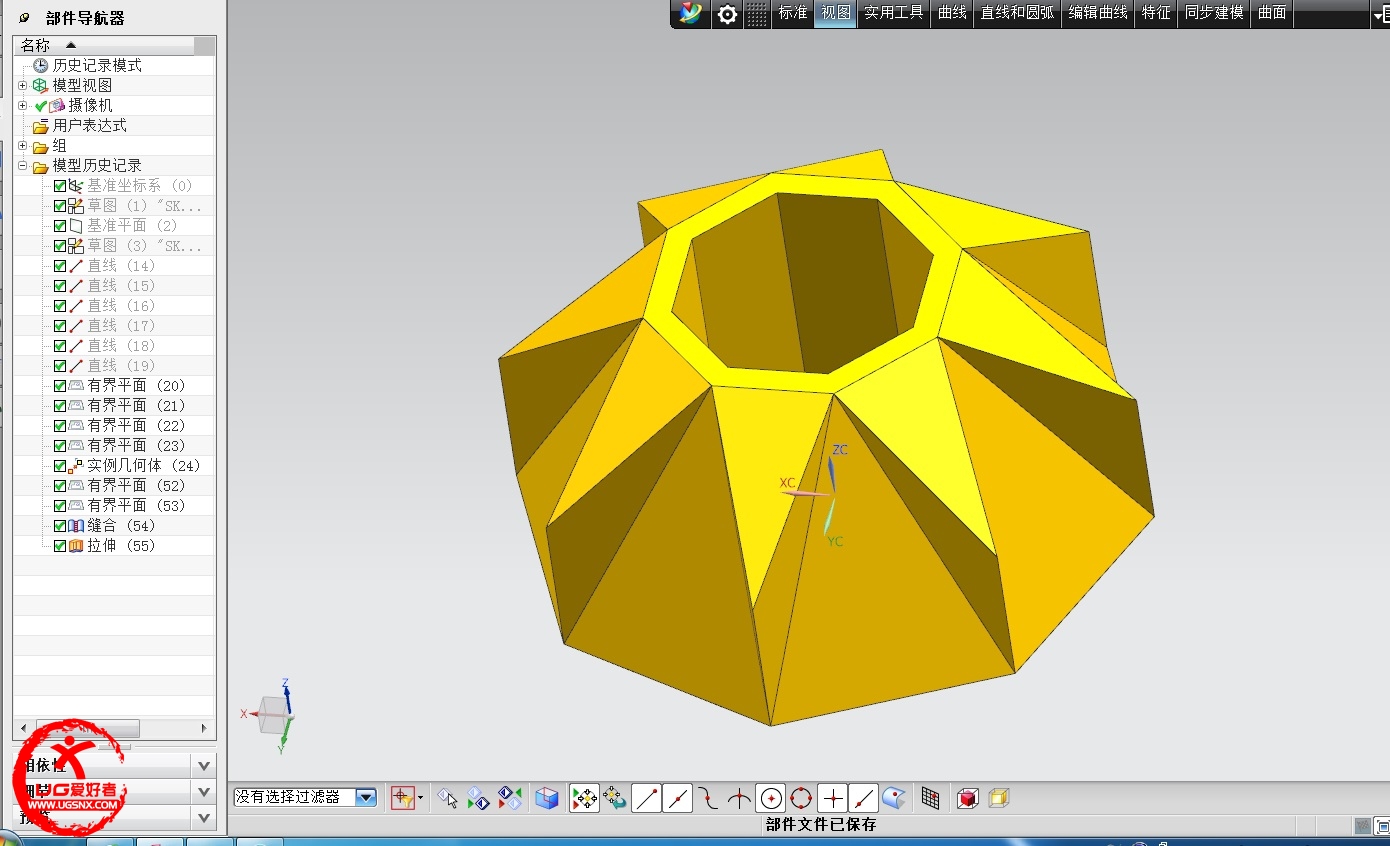1390x846 pixels.
Task: Toggle the 有界平面 (20) checkbox
Action: [60, 386]
